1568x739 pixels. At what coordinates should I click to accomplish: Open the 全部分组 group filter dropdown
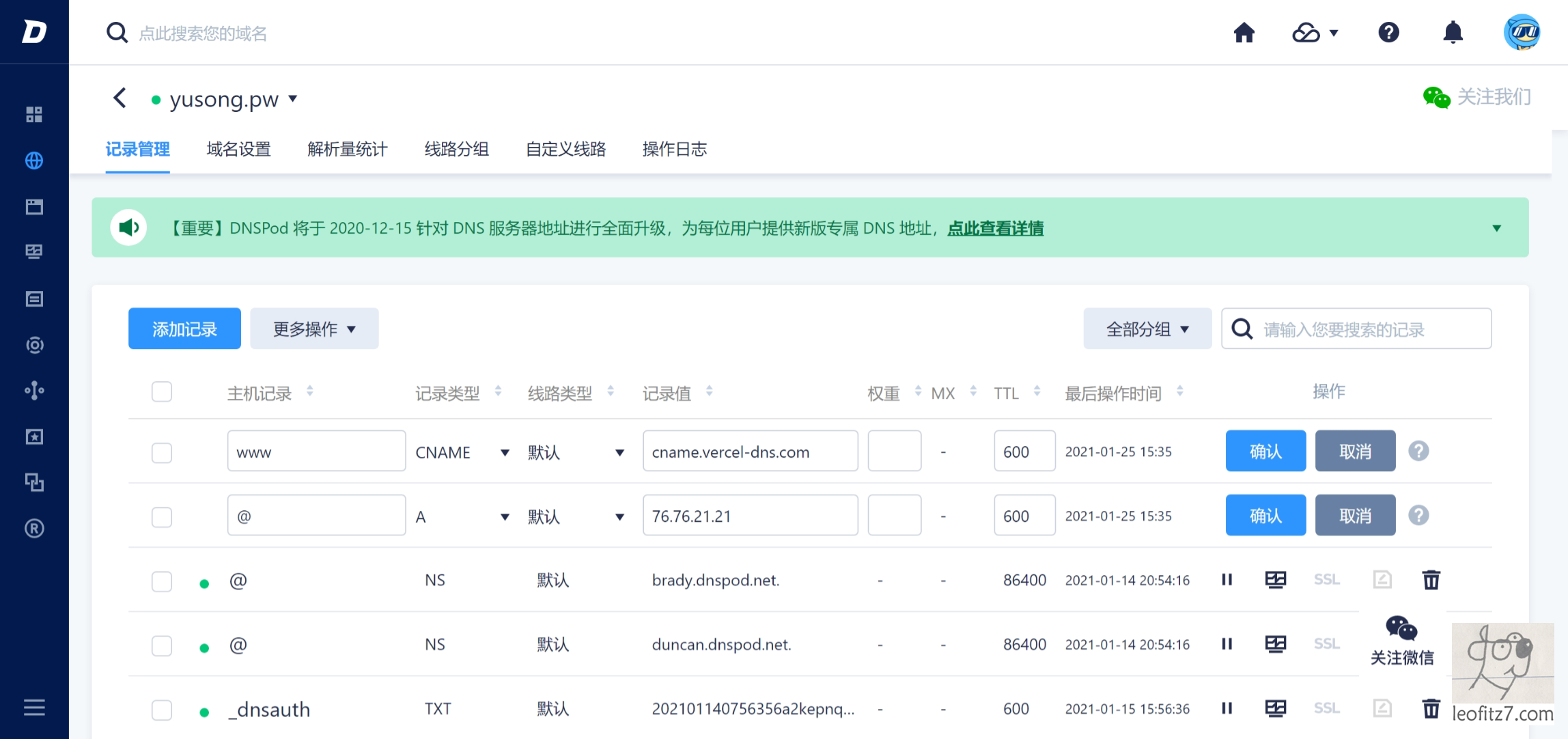click(x=1147, y=329)
